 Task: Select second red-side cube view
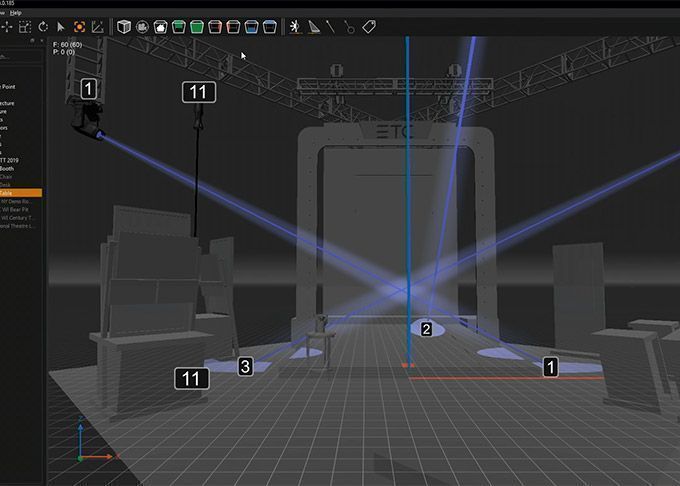click(233, 27)
